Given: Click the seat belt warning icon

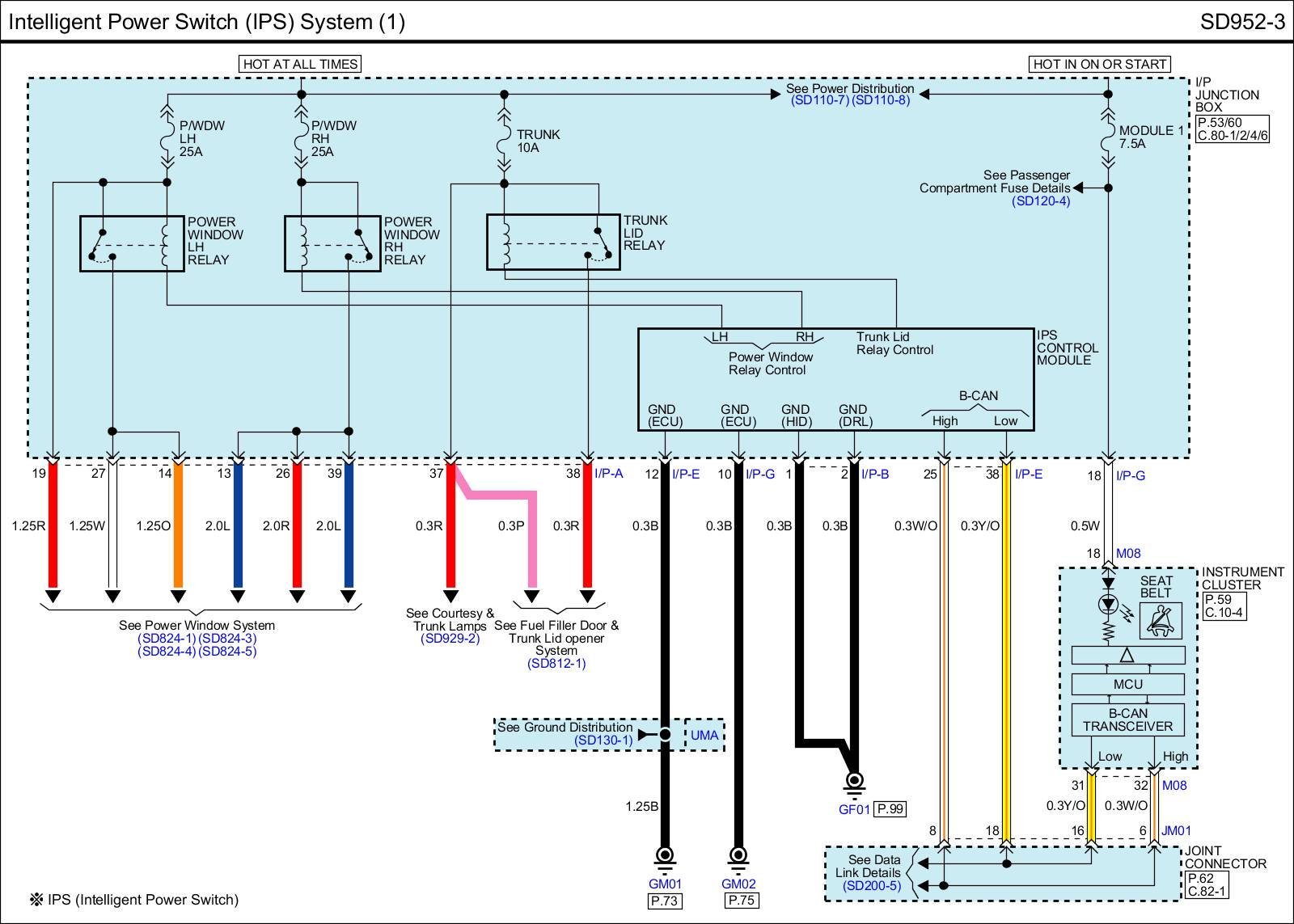Looking at the screenshot, I should [x=1161, y=621].
